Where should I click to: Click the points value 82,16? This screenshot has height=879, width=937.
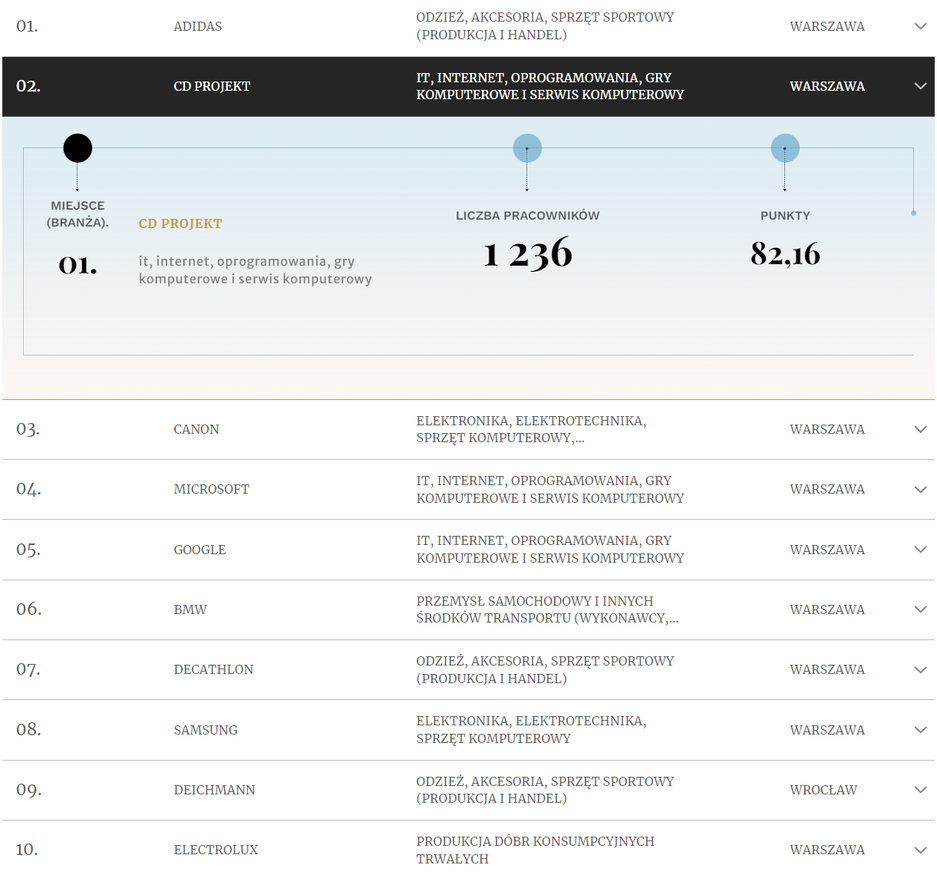[785, 253]
